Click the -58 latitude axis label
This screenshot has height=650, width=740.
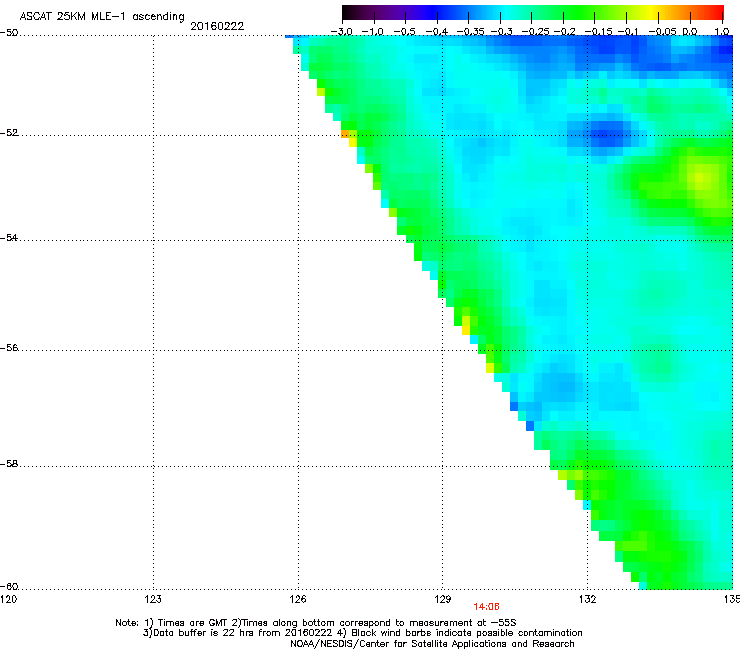coord(9,464)
